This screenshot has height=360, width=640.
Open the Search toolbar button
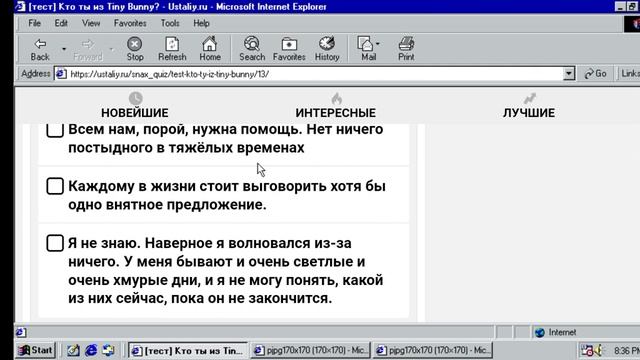click(x=252, y=49)
